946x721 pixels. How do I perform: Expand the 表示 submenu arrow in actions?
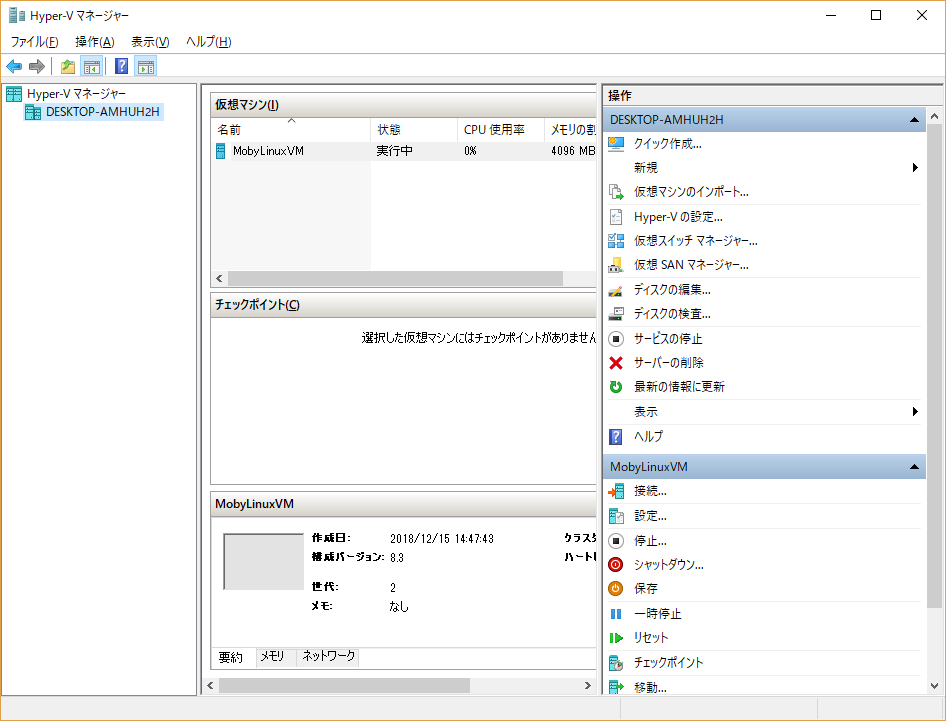(x=915, y=411)
